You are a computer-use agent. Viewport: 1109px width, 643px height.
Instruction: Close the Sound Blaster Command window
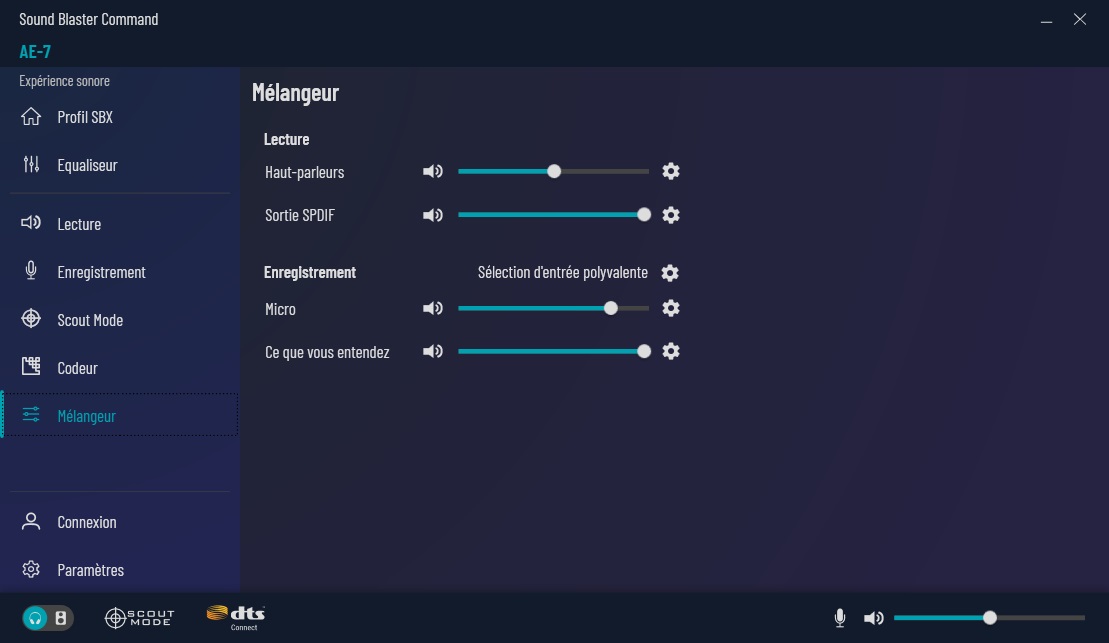click(x=1079, y=20)
